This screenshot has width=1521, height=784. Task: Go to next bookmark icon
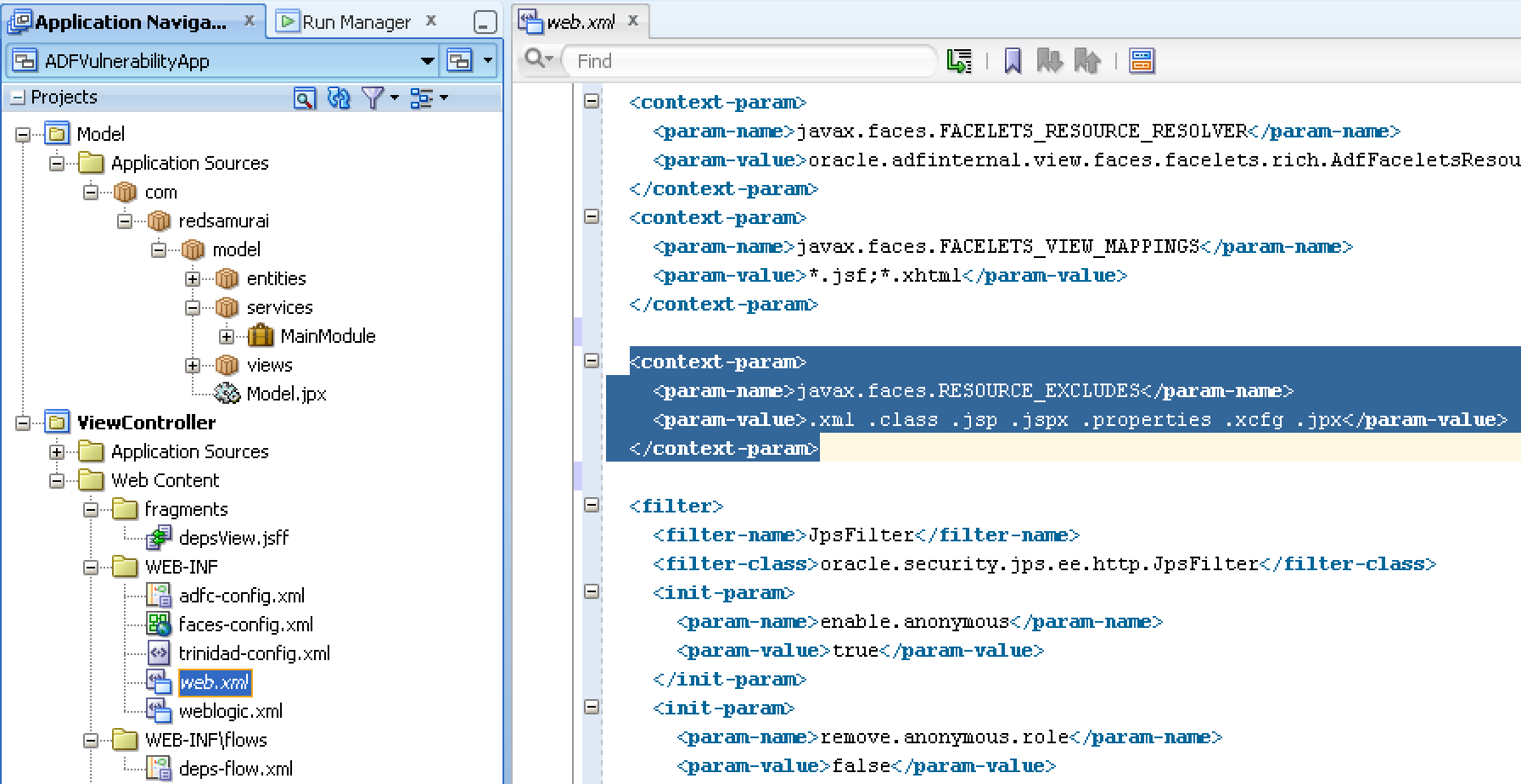tap(1049, 60)
